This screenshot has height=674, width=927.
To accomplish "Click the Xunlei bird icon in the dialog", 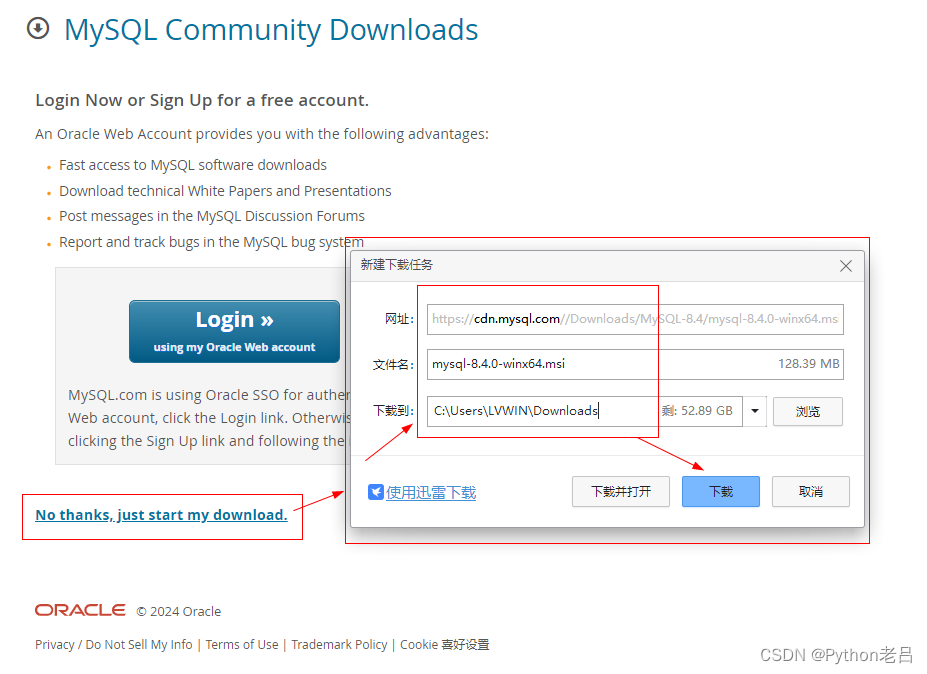I will click(375, 492).
